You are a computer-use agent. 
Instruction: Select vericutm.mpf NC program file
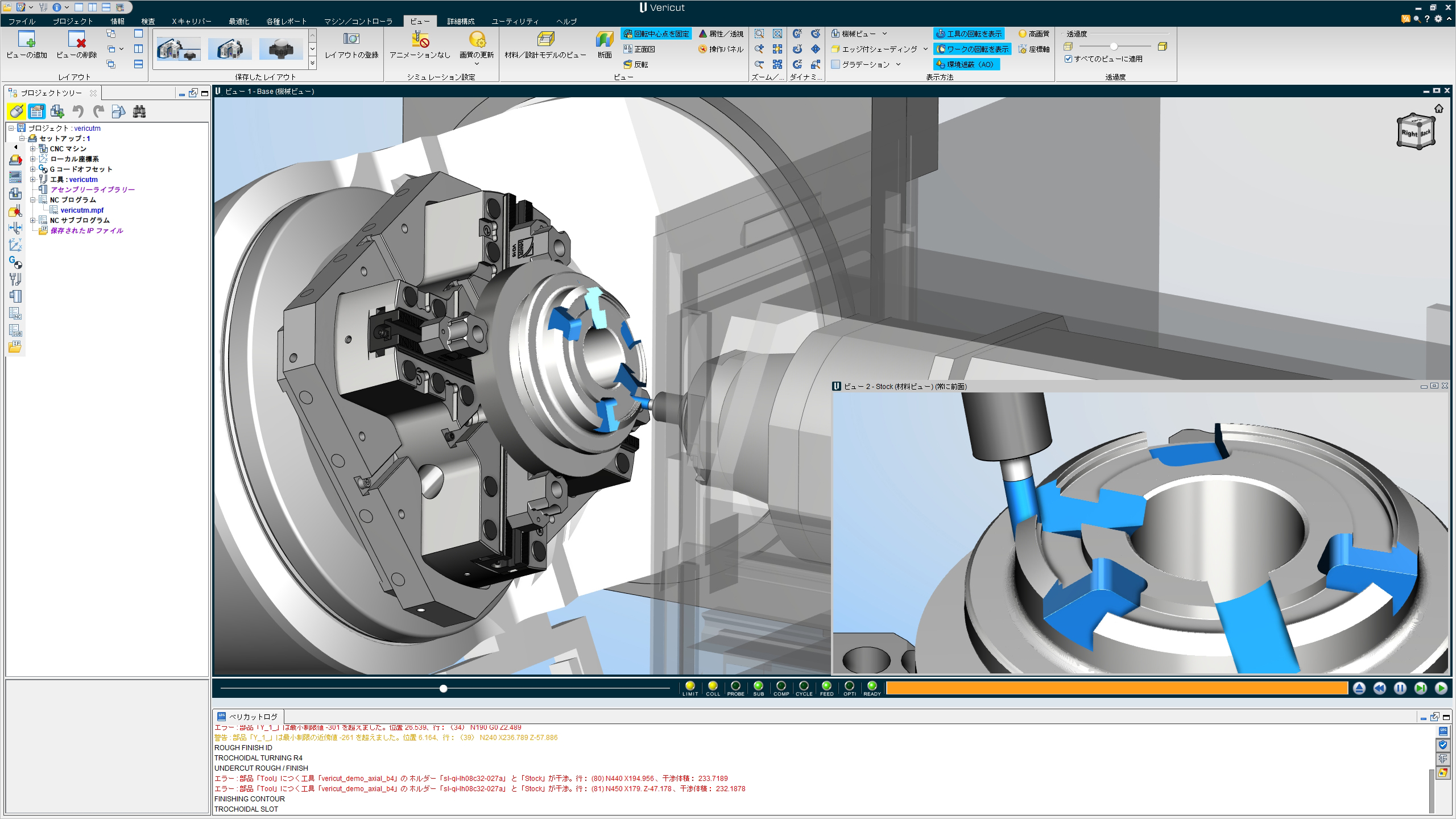(82, 210)
